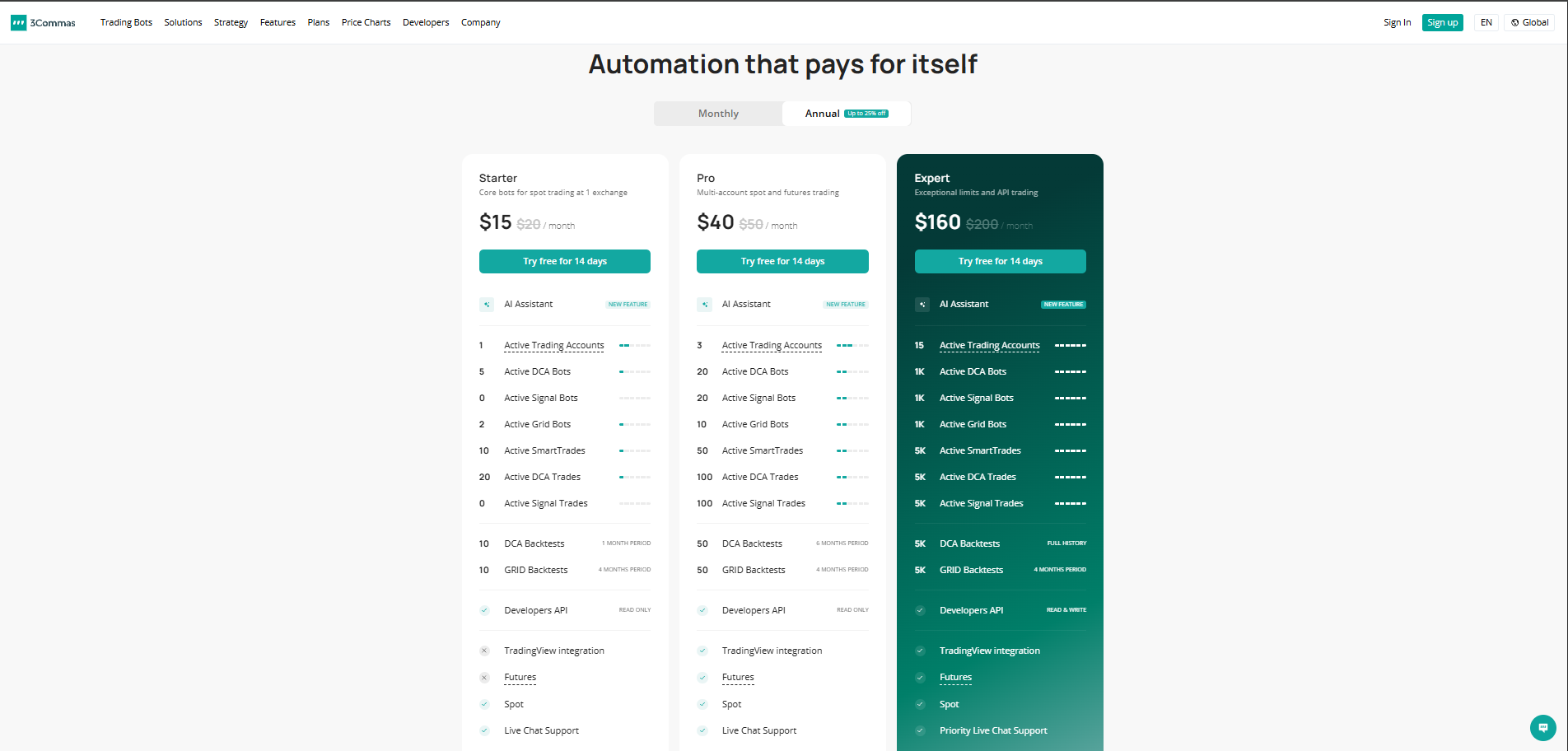Viewport: 1568px width, 751px height.
Task: Click the 3Commas logo
Action: (41, 22)
